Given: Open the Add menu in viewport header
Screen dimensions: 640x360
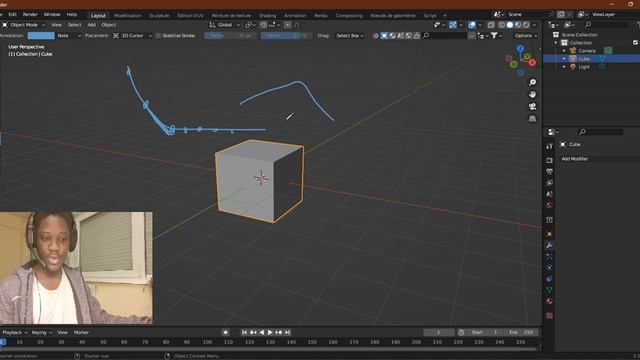Looking at the screenshot, I should 91,25.
